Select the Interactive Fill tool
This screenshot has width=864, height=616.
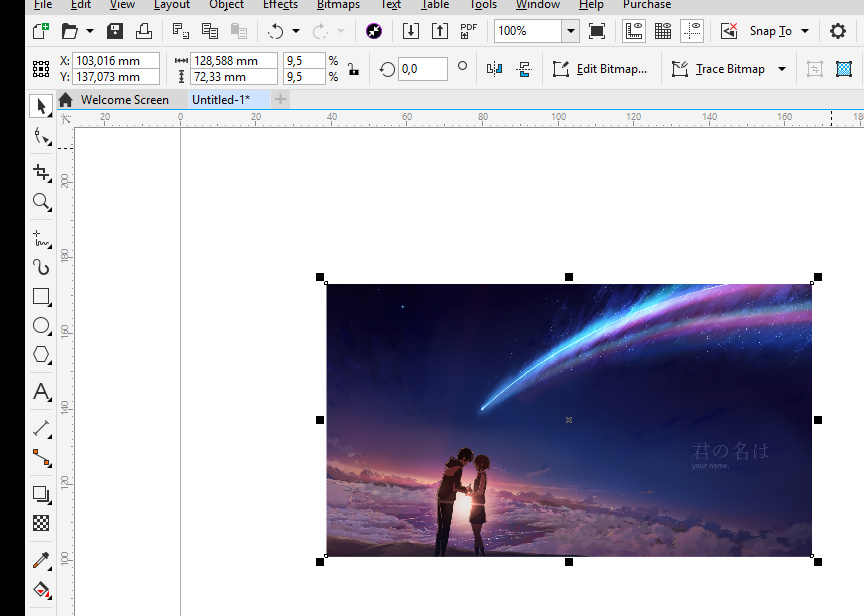[x=41, y=590]
